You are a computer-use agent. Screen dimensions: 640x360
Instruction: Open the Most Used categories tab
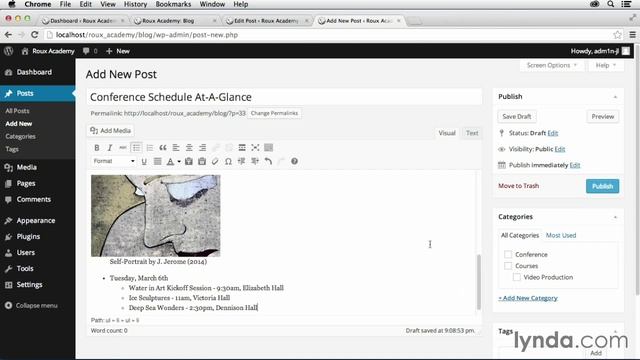point(561,236)
